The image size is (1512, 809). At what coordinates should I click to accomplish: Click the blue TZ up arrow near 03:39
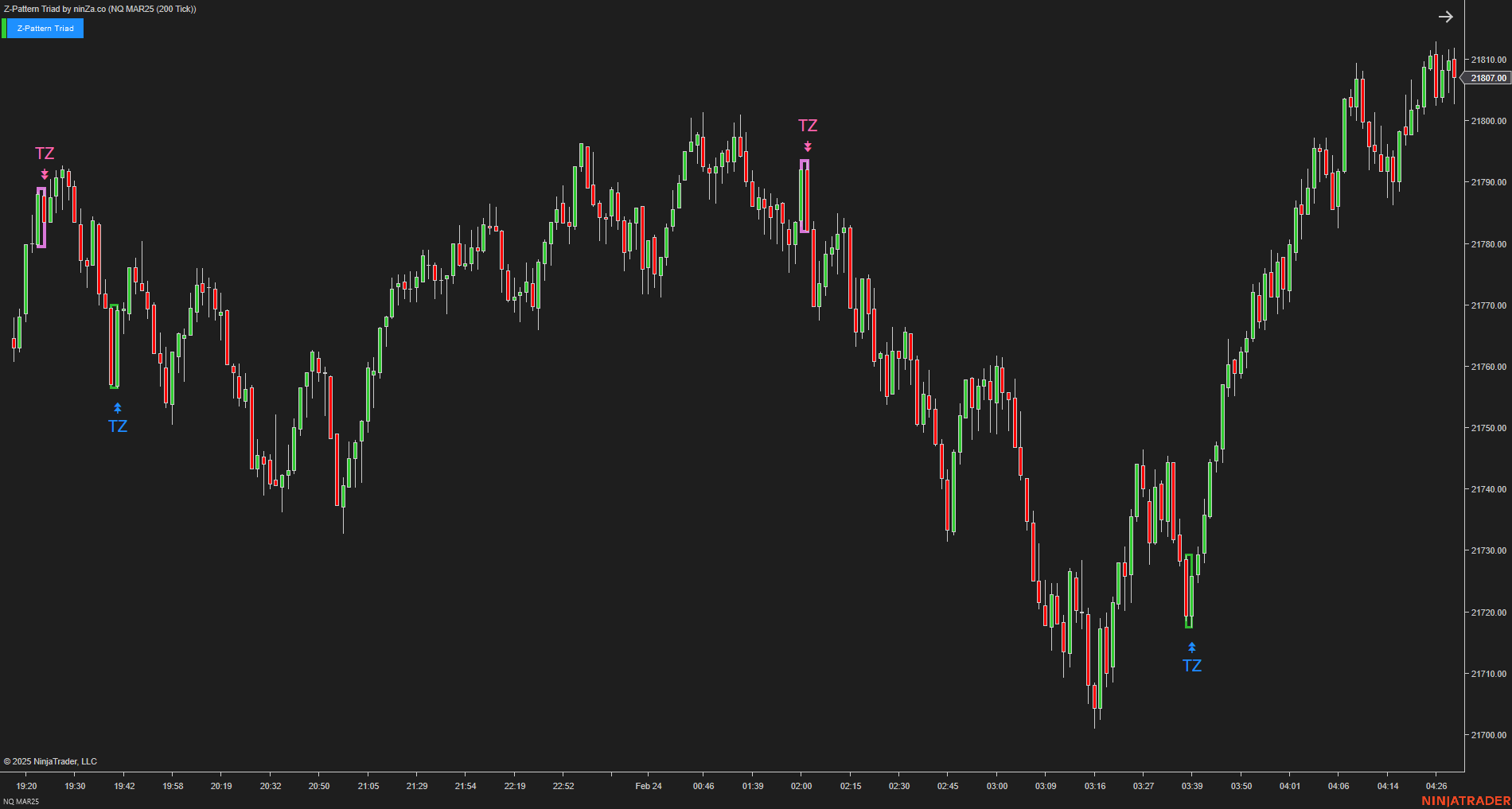[1191, 646]
